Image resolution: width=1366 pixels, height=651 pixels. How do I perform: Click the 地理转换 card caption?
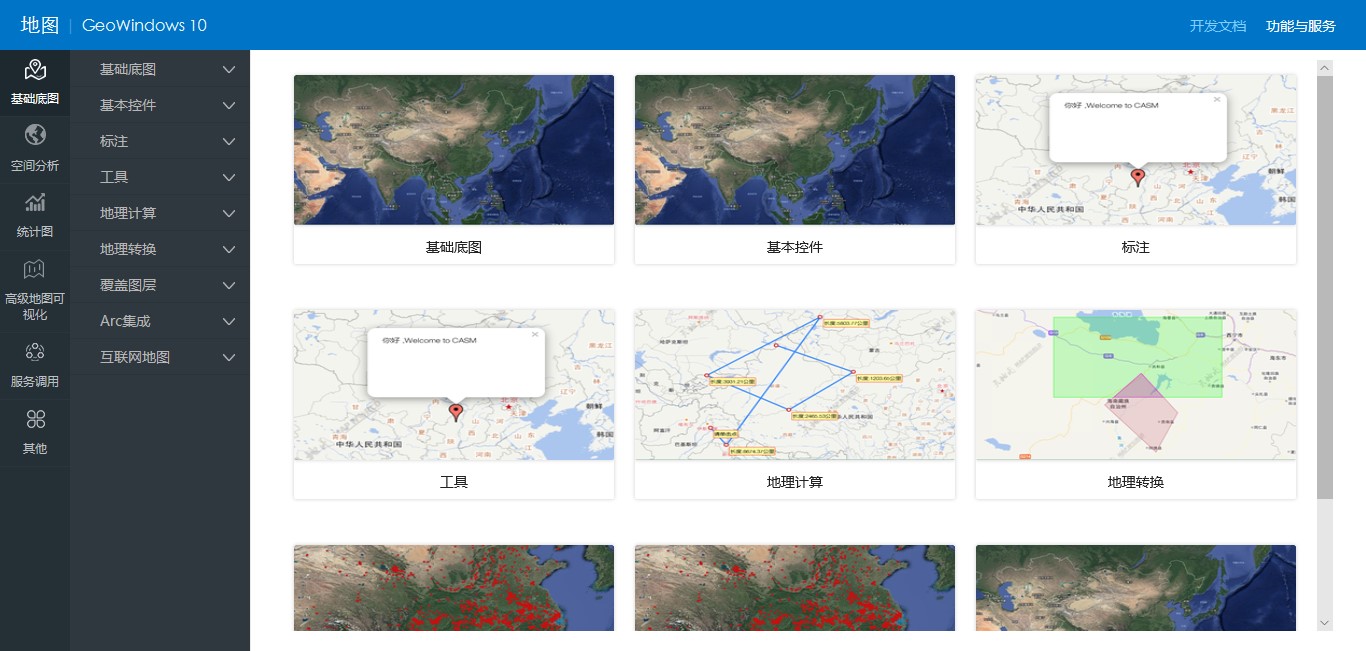click(1136, 482)
